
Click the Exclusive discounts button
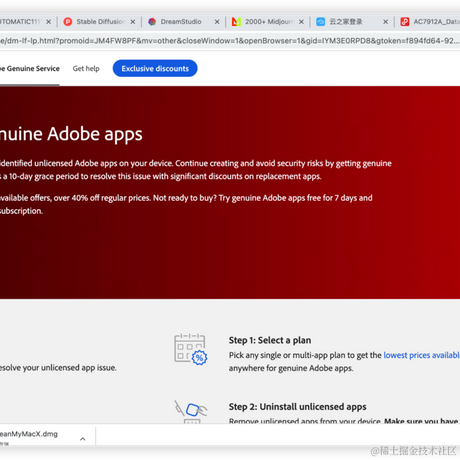pos(155,68)
